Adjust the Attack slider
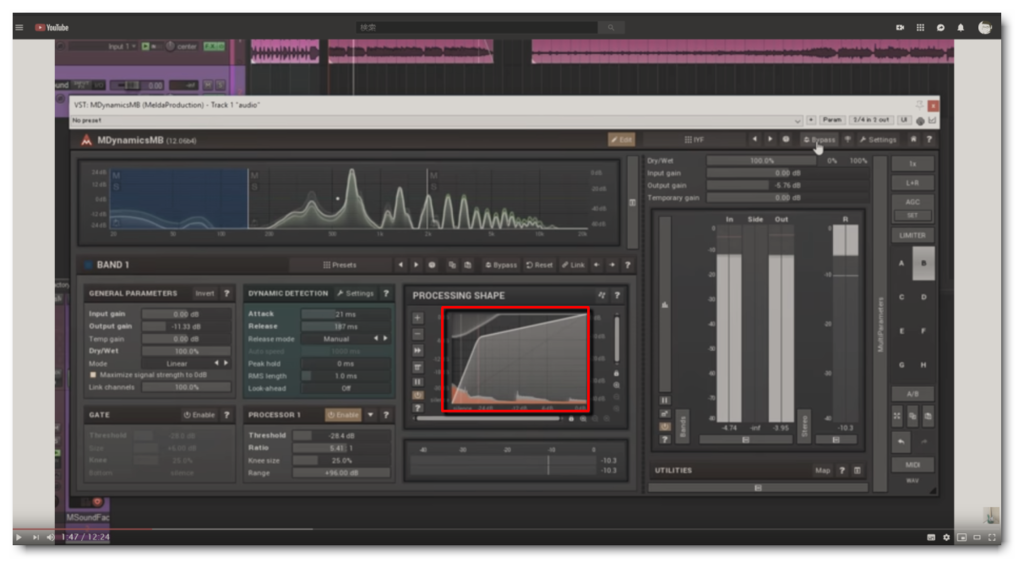 click(x=345, y=314)
